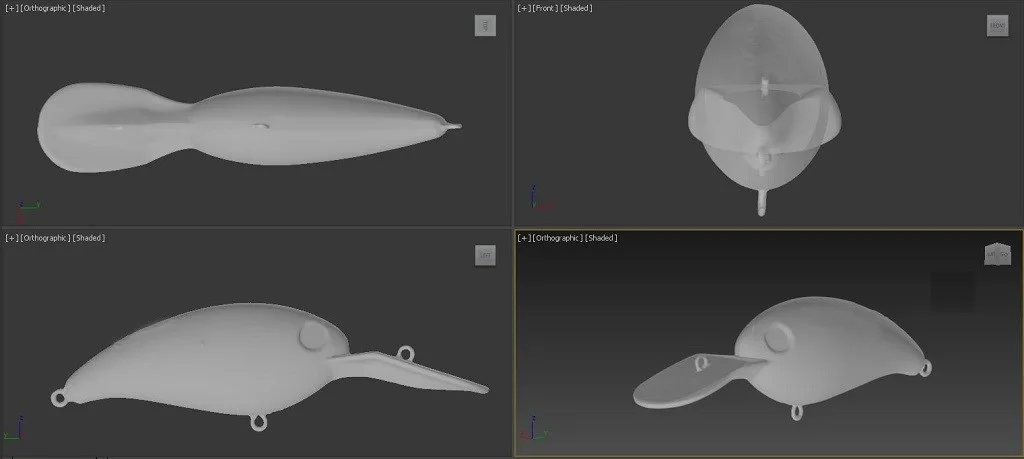Open the Orthographic view menu in bottom-left viewport
This screenshot has width=1024, height=459.
point(45,238)
